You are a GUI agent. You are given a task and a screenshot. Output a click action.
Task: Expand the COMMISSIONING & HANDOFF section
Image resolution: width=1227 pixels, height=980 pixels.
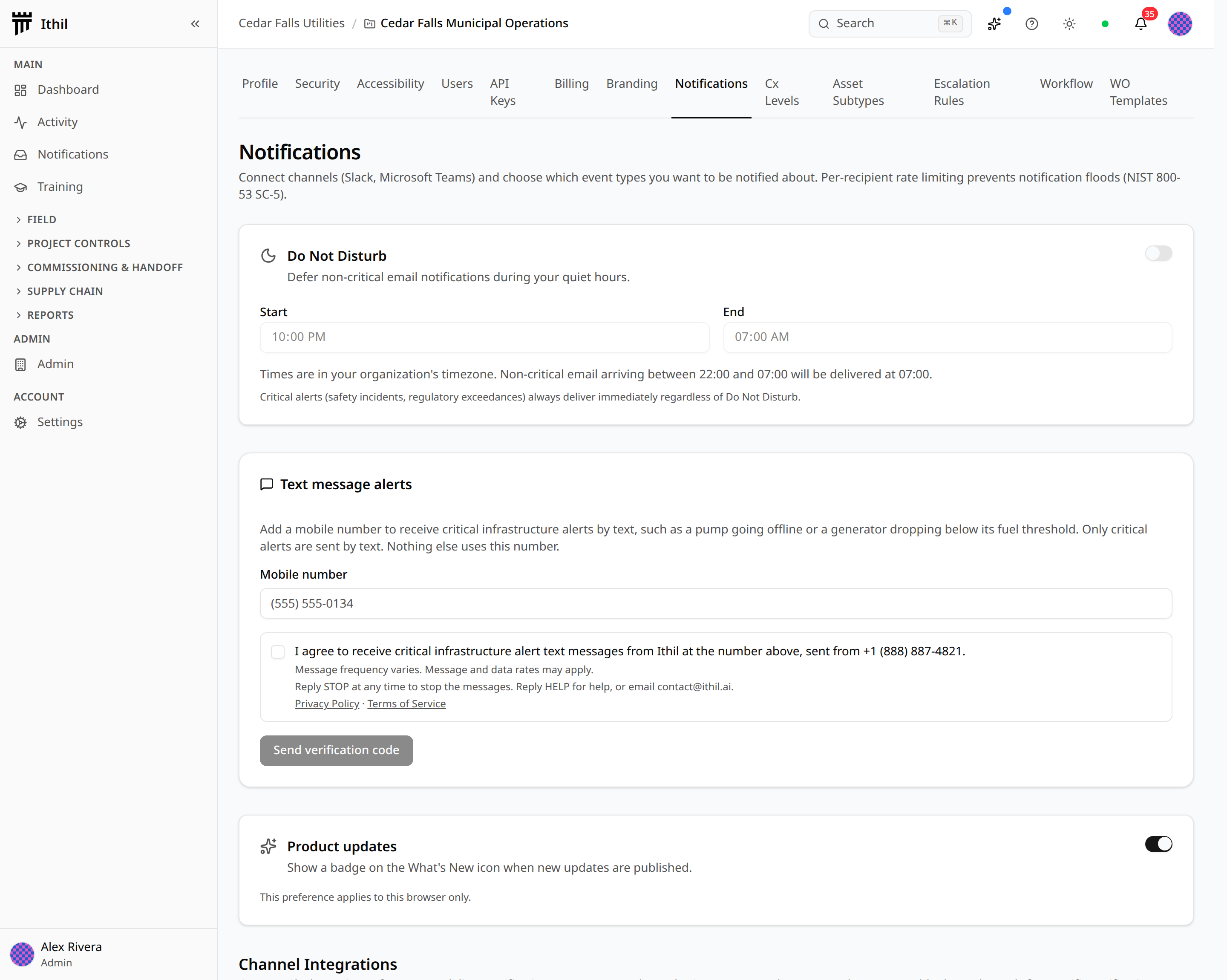(98, 268)
